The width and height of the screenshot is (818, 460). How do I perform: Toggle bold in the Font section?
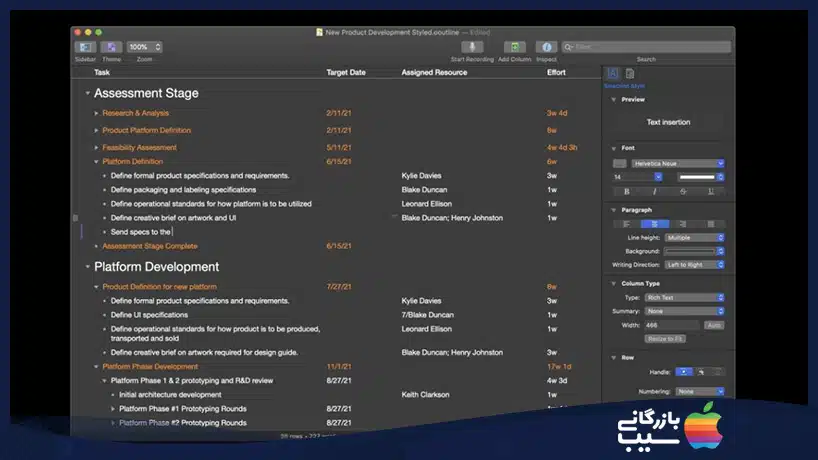(x=627, y=191)
